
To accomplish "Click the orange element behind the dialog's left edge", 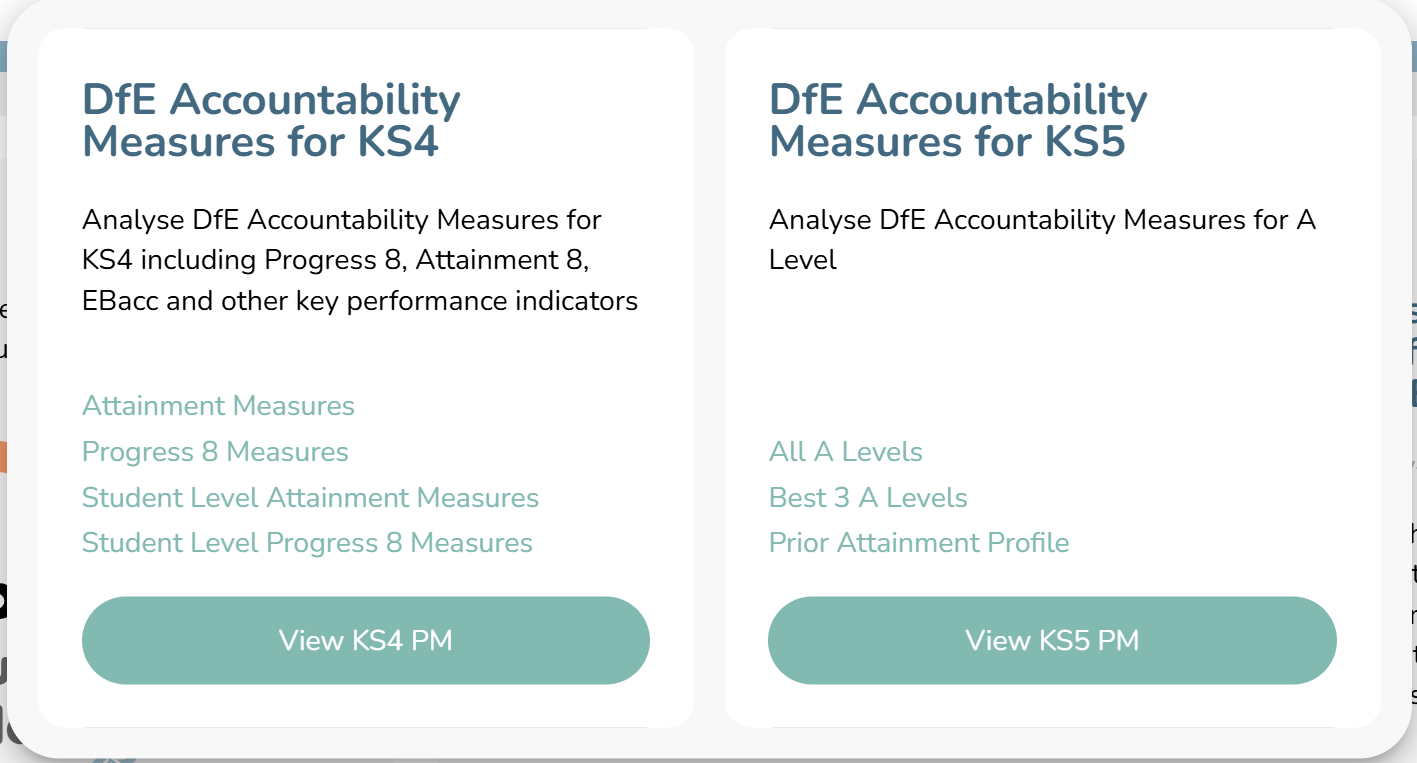I will point(3,456).
